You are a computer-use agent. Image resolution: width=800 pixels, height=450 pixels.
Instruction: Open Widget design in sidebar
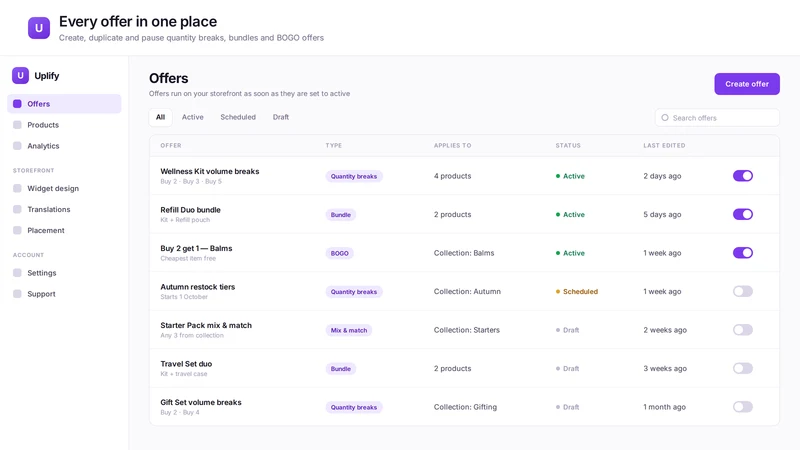[x=64, y=188]
